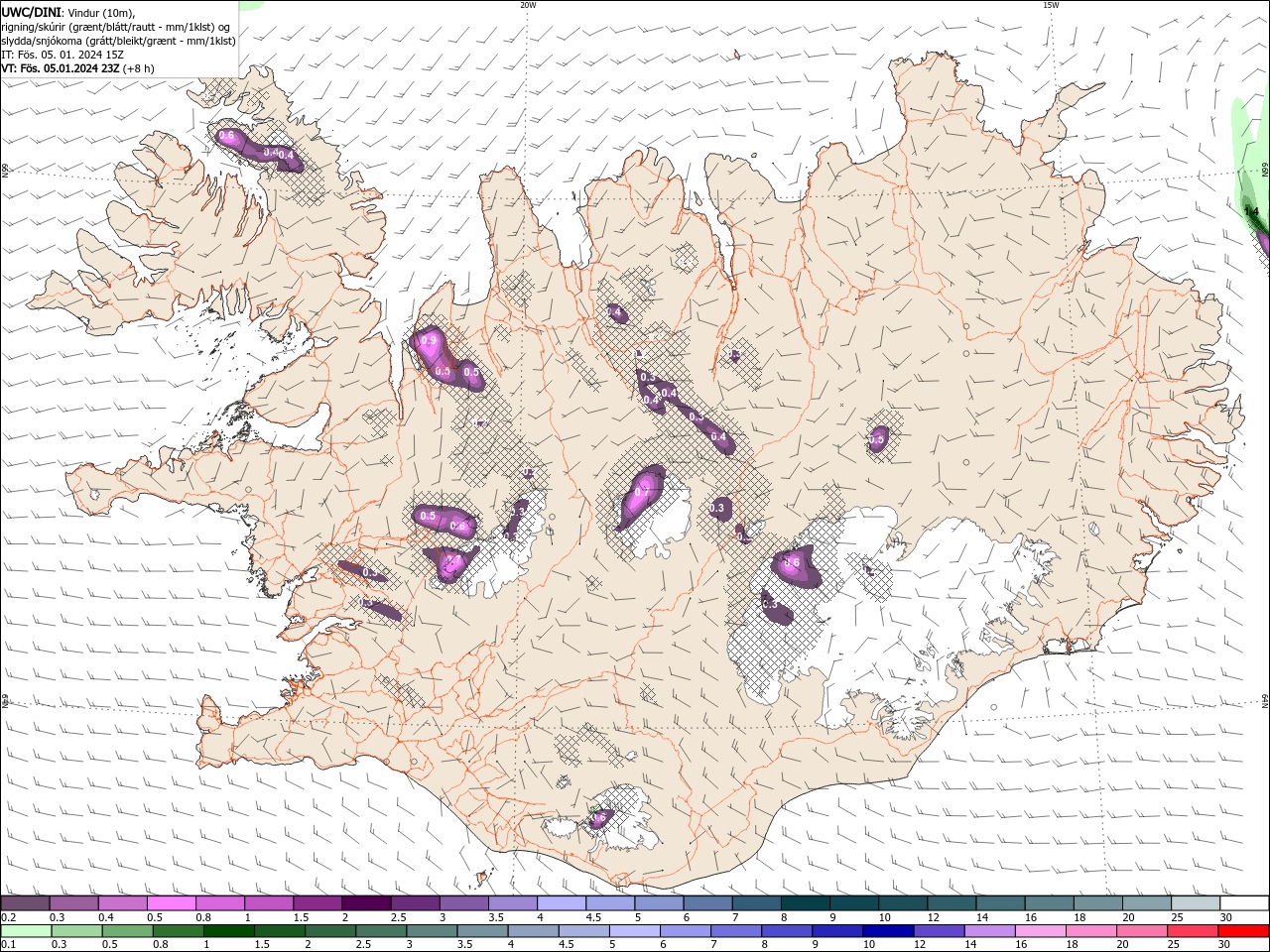Choose the slate blue 6 swatch in snow scale
The width and height of the screenshot is (1270, 952).
(708, 903)
